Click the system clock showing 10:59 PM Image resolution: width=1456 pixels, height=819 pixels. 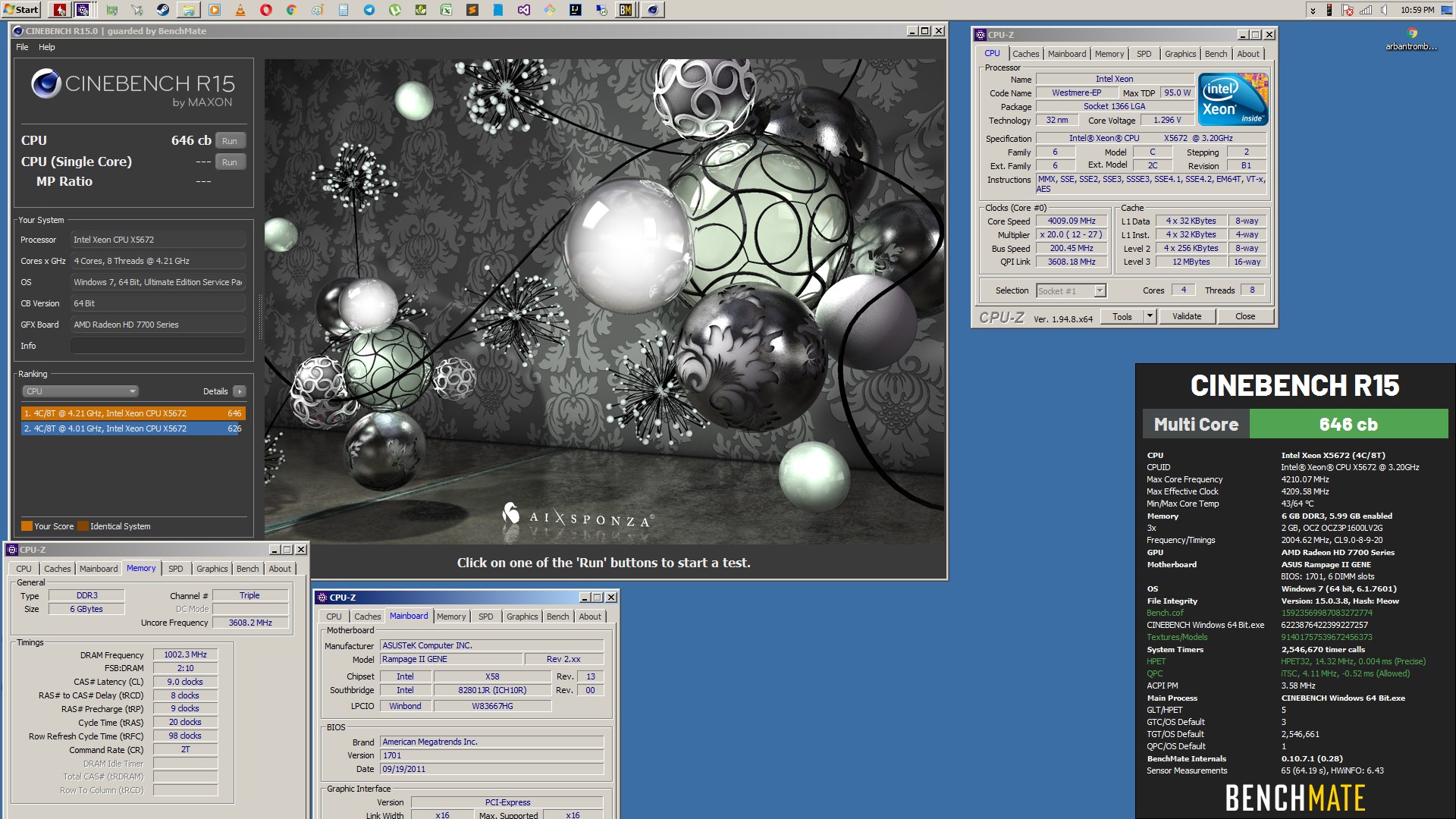tap(1417, 10)
